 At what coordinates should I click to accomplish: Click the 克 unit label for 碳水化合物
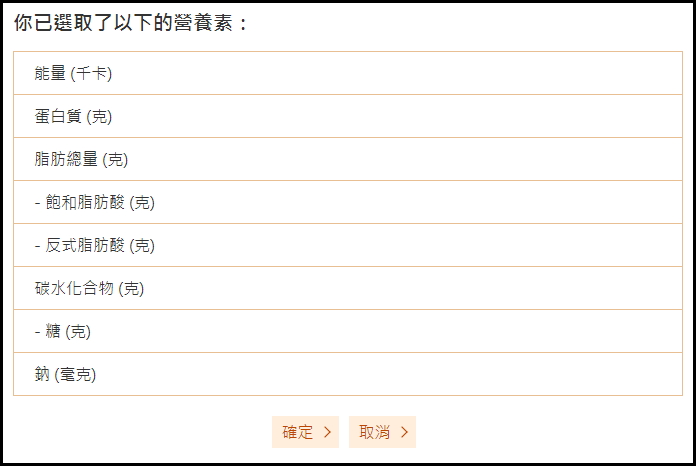coord(131,288)
